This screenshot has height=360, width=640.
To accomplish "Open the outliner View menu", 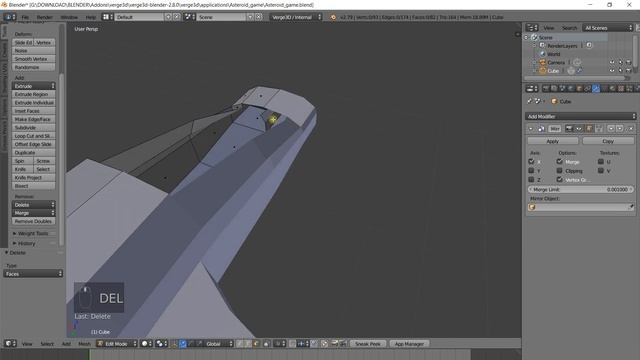I will coord(549,28).
